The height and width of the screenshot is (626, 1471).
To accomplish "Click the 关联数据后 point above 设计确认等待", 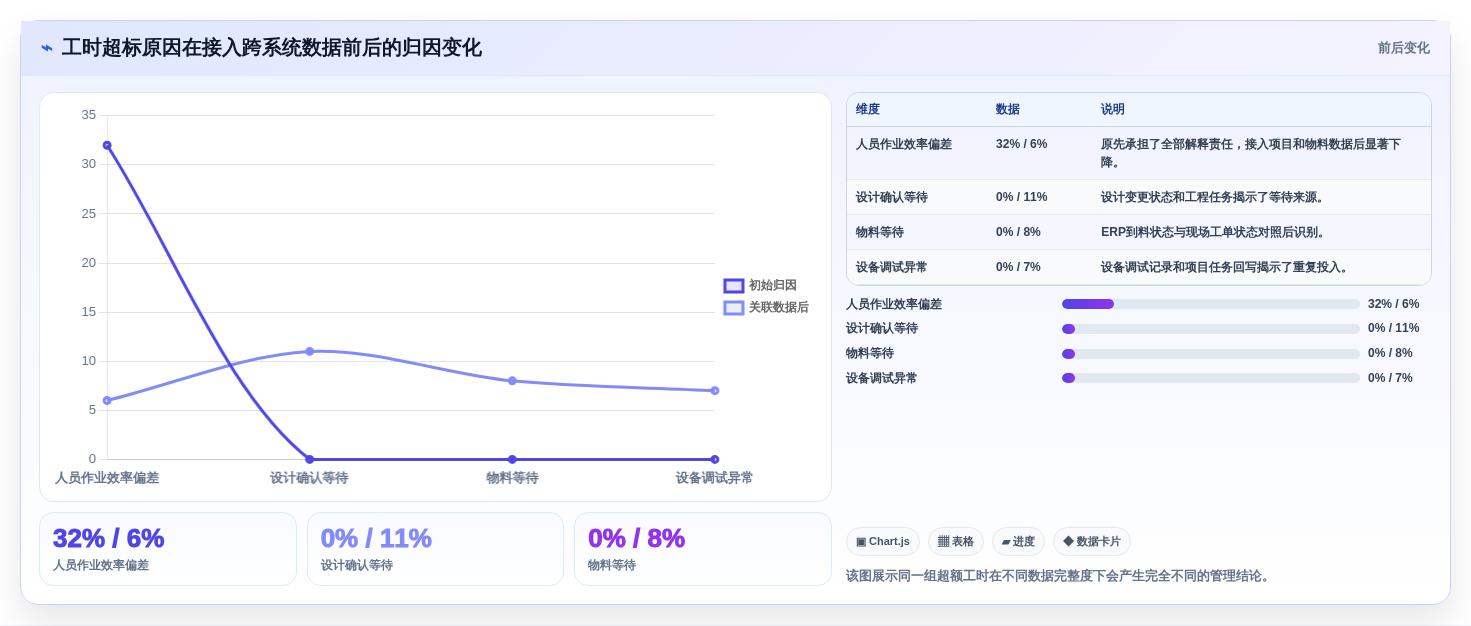I will (310, 351).
